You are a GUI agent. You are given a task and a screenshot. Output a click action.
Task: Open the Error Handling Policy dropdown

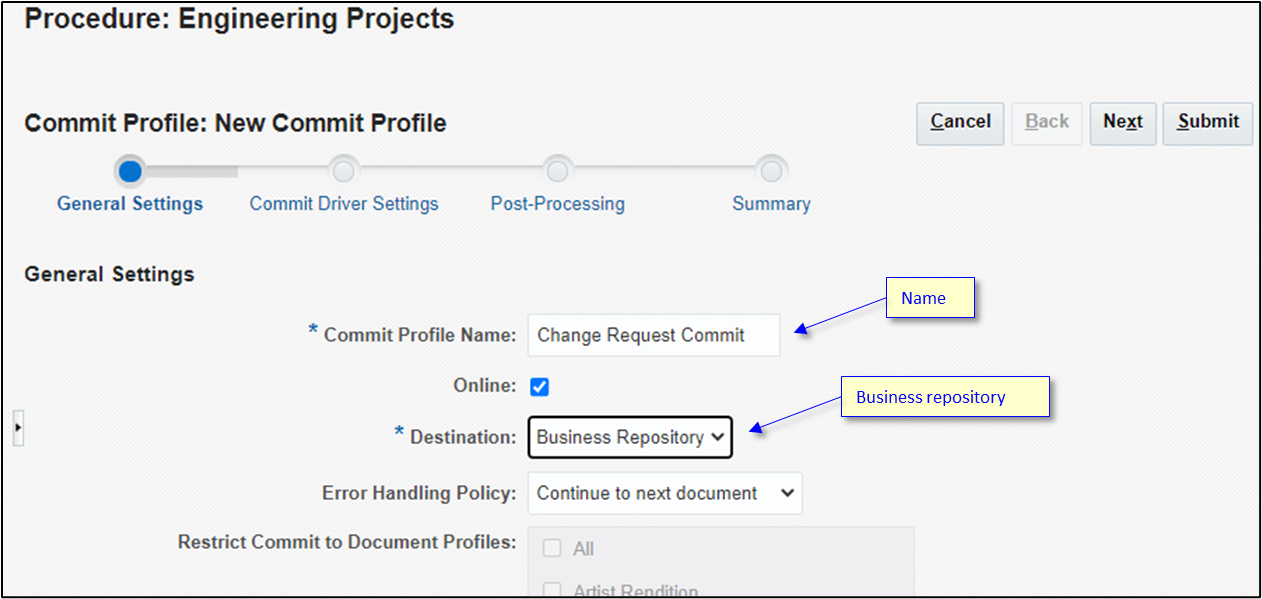pyautogui.click(x=664, y=493)
